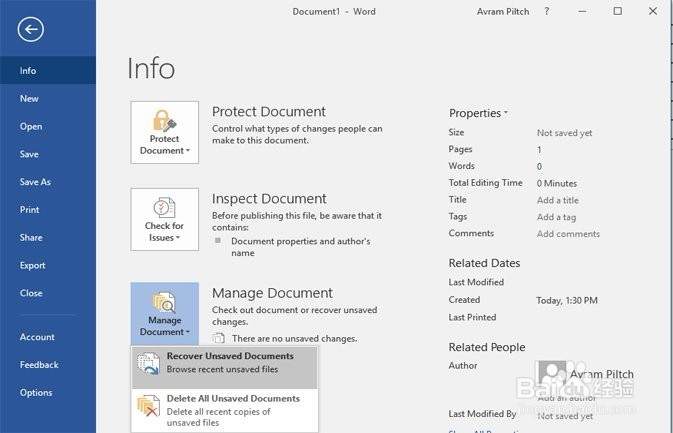Click the author avatar picture

click(x=552, y=374)
